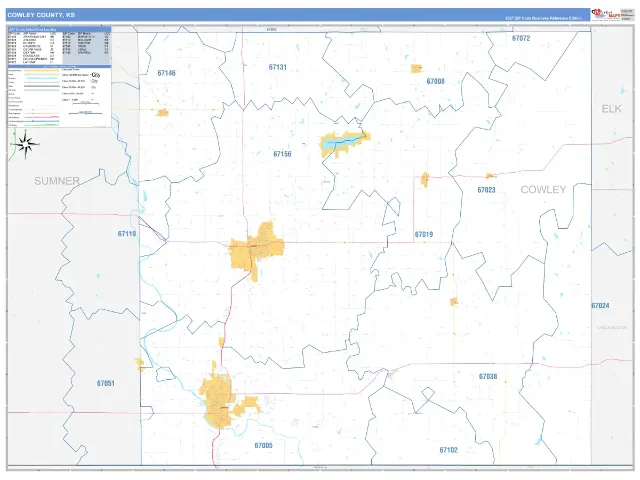This screenshot has height=480, width=640.
Task: Click the orange line swatch in the legend
Action: coord(41,71)
